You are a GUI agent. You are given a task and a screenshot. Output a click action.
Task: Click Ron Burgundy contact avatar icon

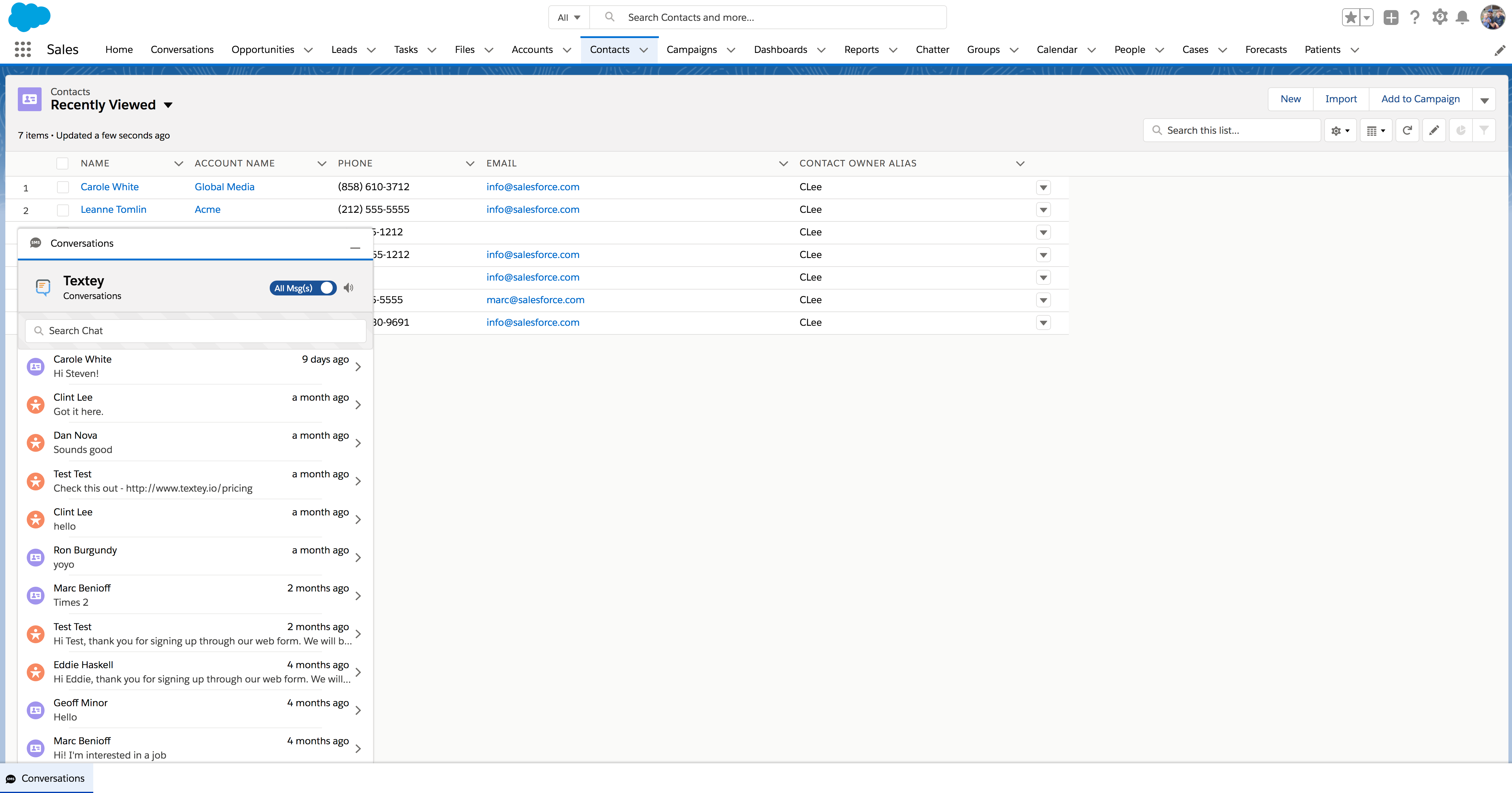36,558
